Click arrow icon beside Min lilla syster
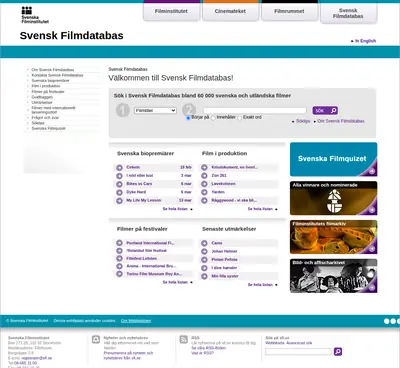Image resolution: width=400 pixels, height=368 pixels. (204, 276)
